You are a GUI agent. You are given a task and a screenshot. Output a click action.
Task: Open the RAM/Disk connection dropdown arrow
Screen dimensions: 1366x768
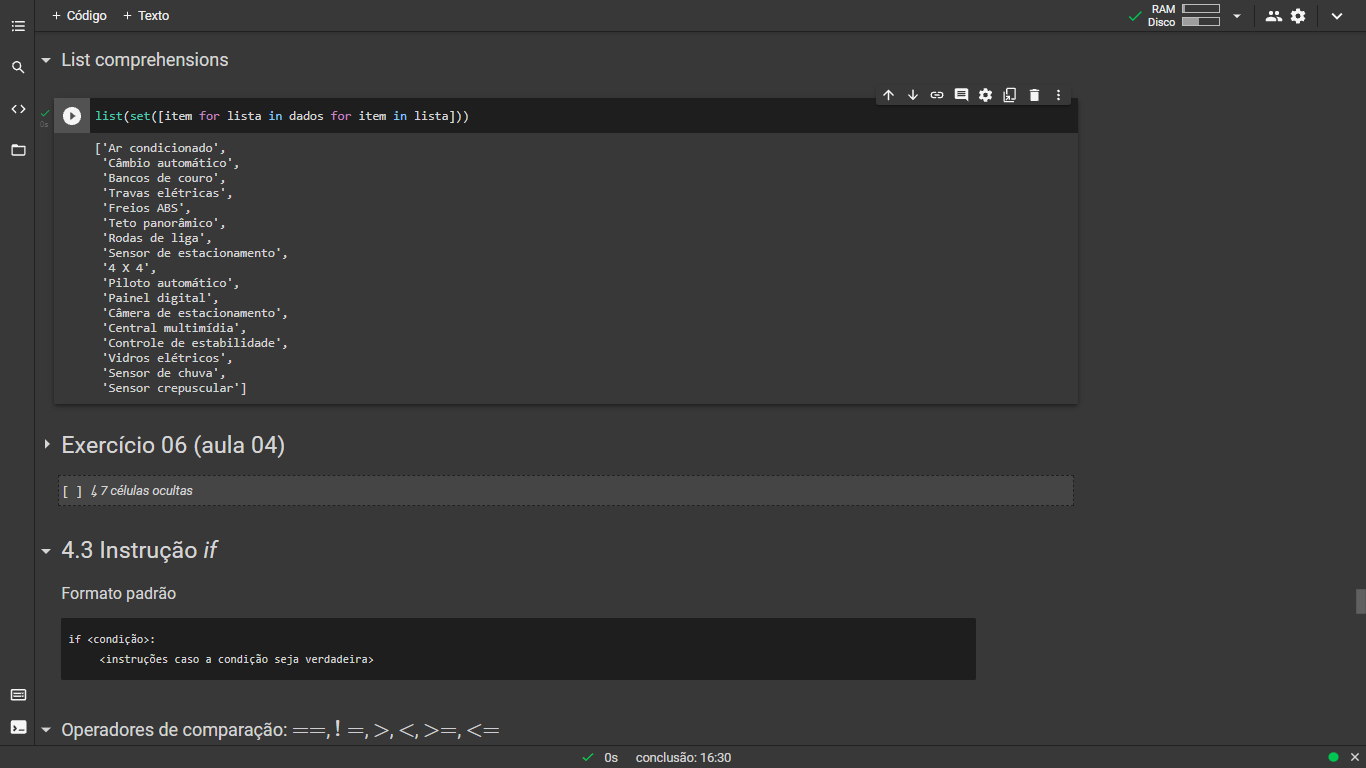tap(1237, 16)
